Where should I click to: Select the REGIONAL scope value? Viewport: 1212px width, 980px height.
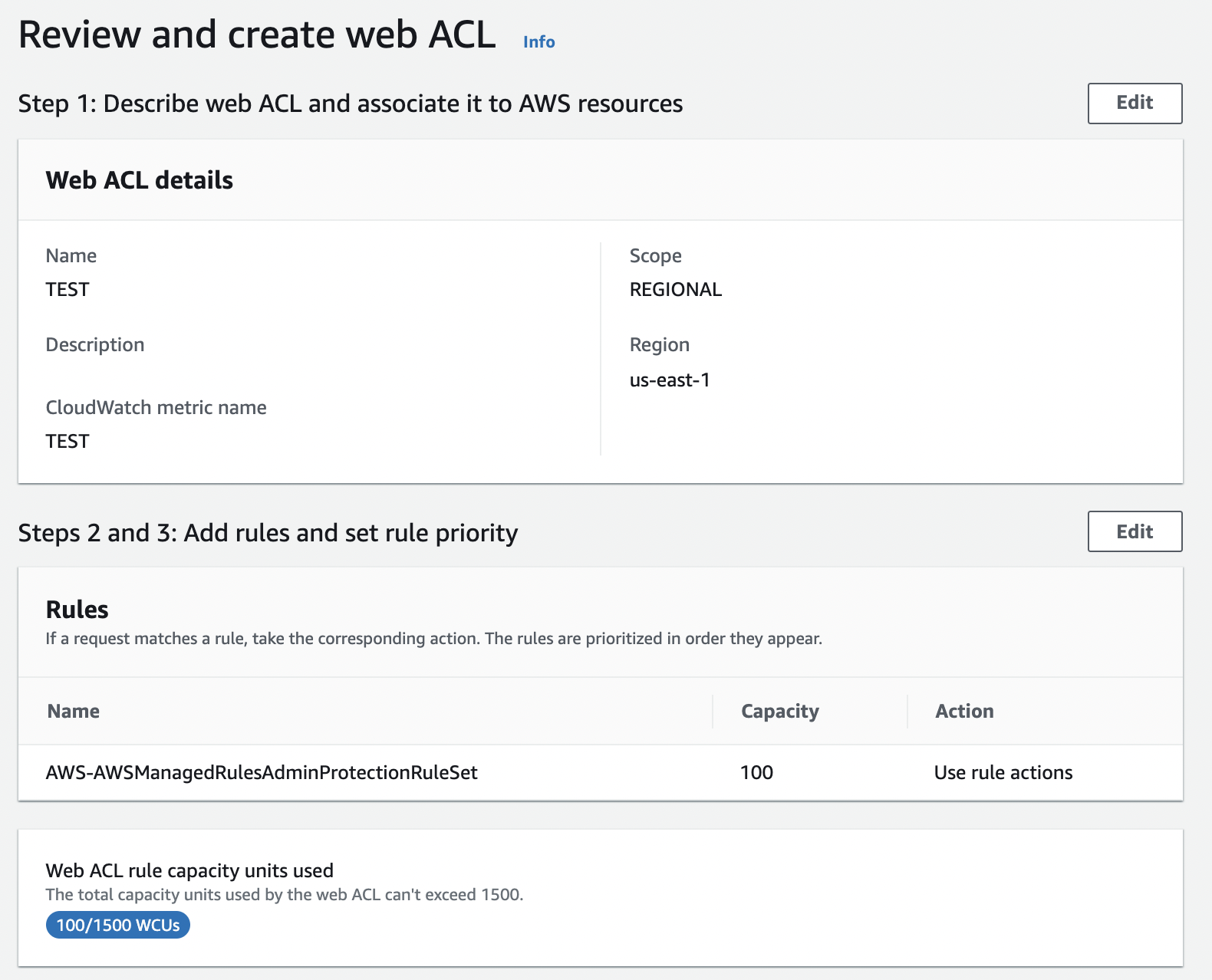pyautogui.click(x=676, y=289)
